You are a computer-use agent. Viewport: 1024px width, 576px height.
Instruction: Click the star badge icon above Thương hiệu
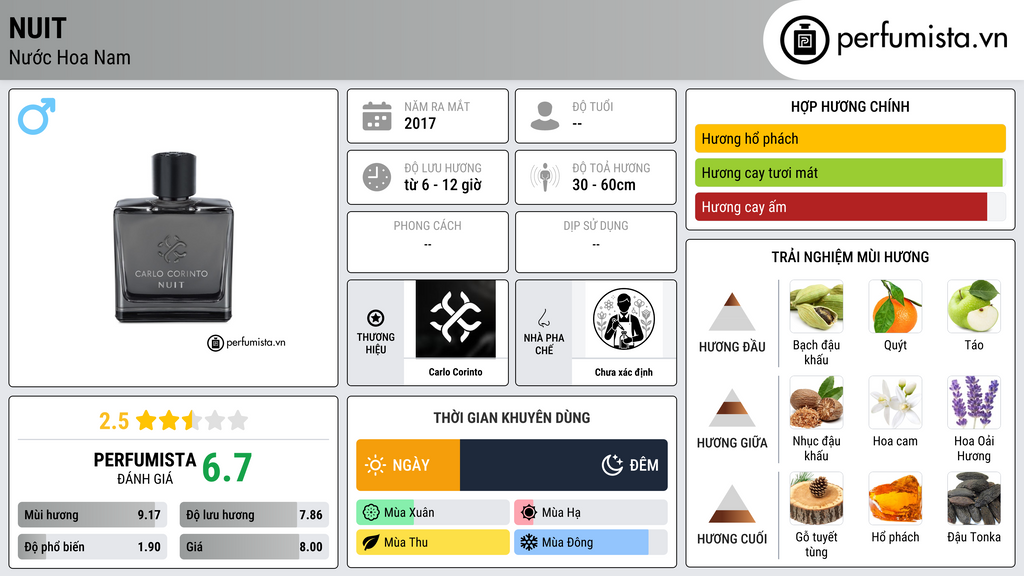(x=376, y=318)
